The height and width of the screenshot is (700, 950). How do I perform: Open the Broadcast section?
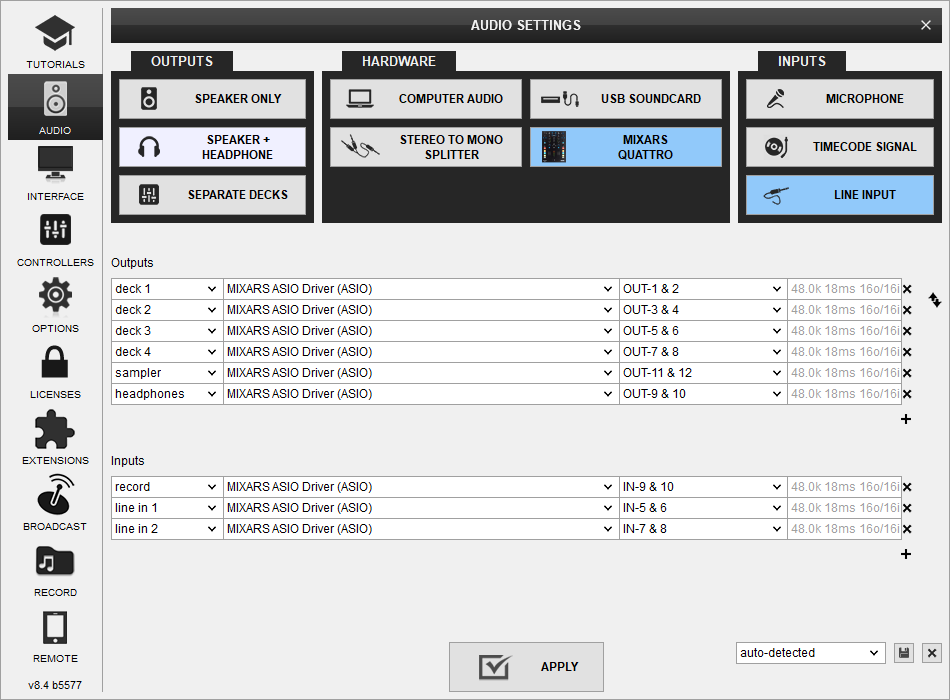55,502
